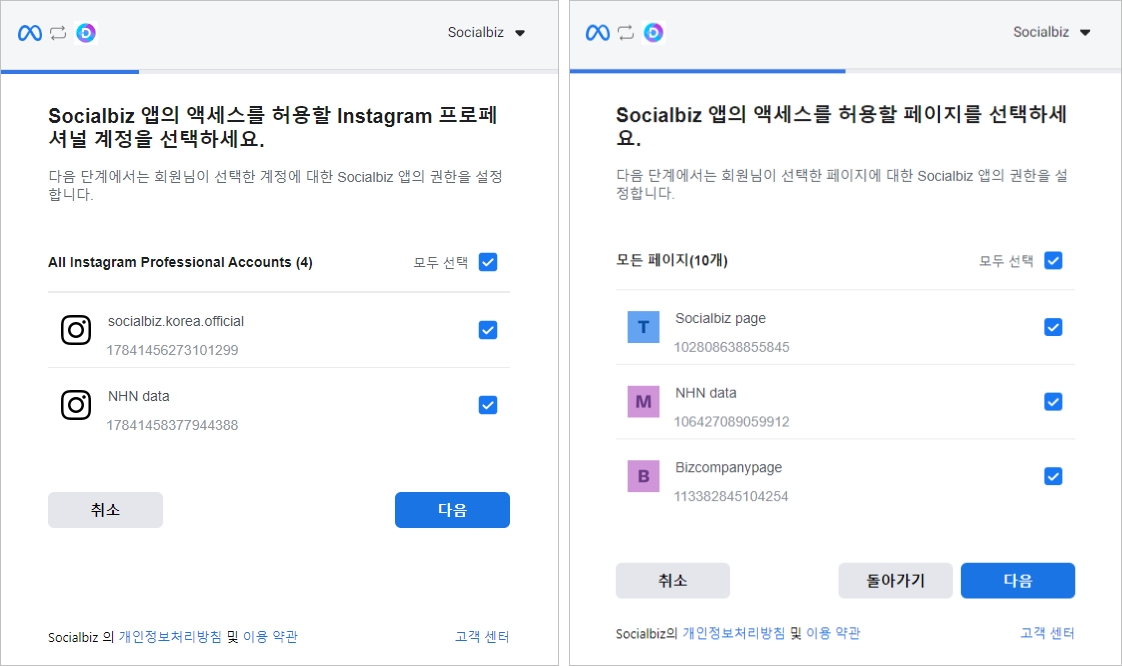Uncheck the socialbiz.korea.official account checkbox
Screen dimensions: 1122x666
tap(488, 330)
